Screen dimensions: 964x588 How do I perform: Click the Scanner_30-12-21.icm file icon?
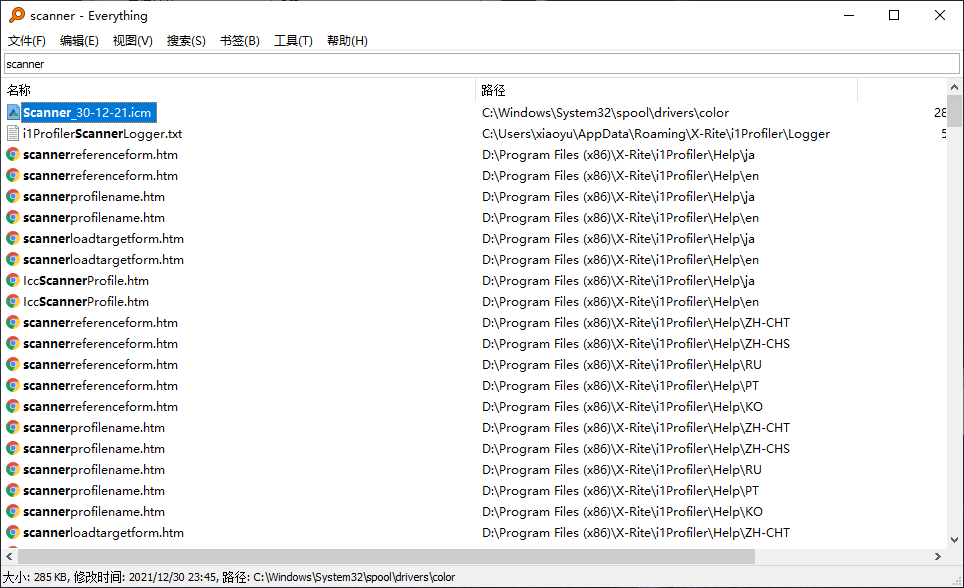[13, 113]
